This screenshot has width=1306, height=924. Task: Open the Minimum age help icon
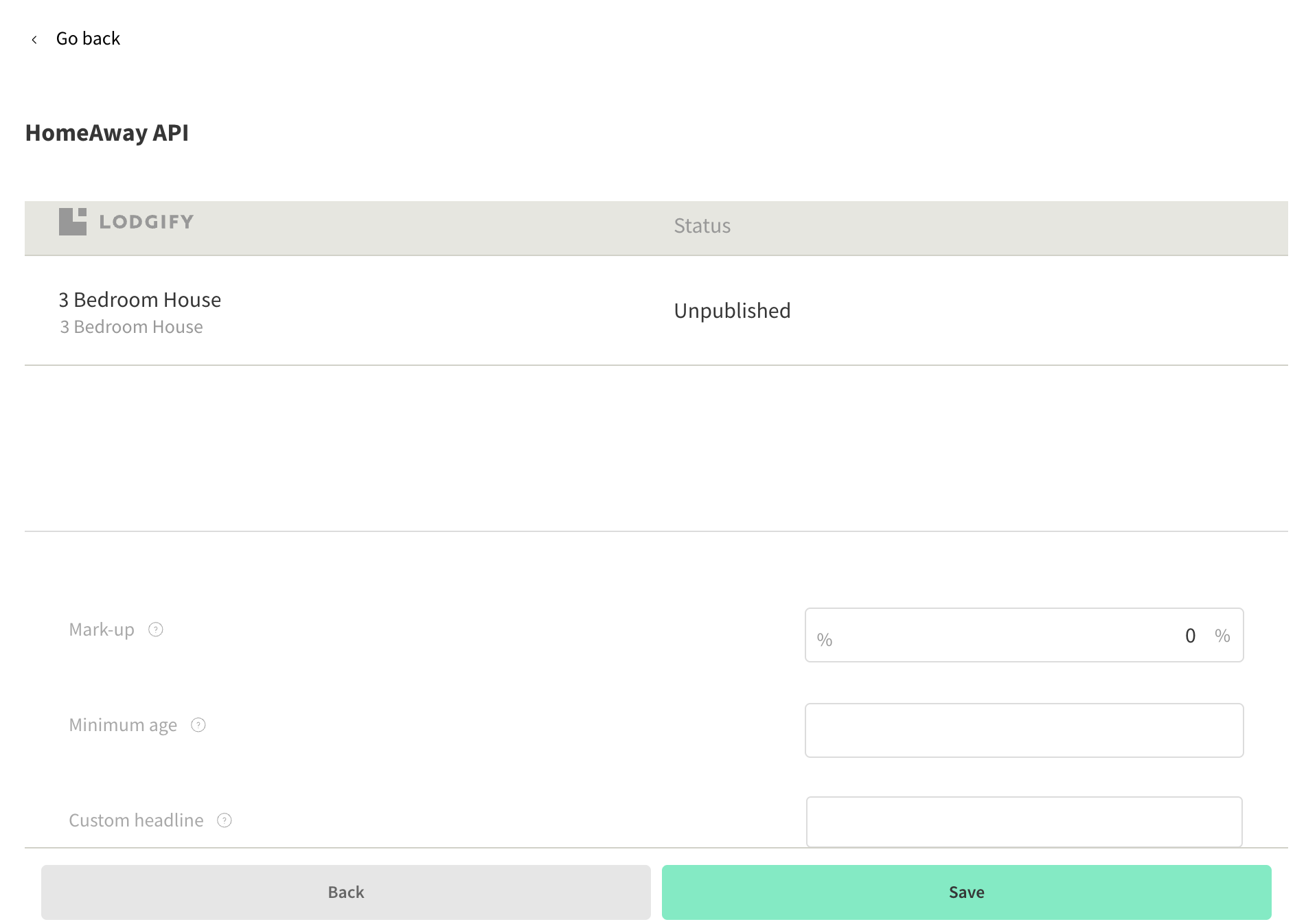coord(198,725)
